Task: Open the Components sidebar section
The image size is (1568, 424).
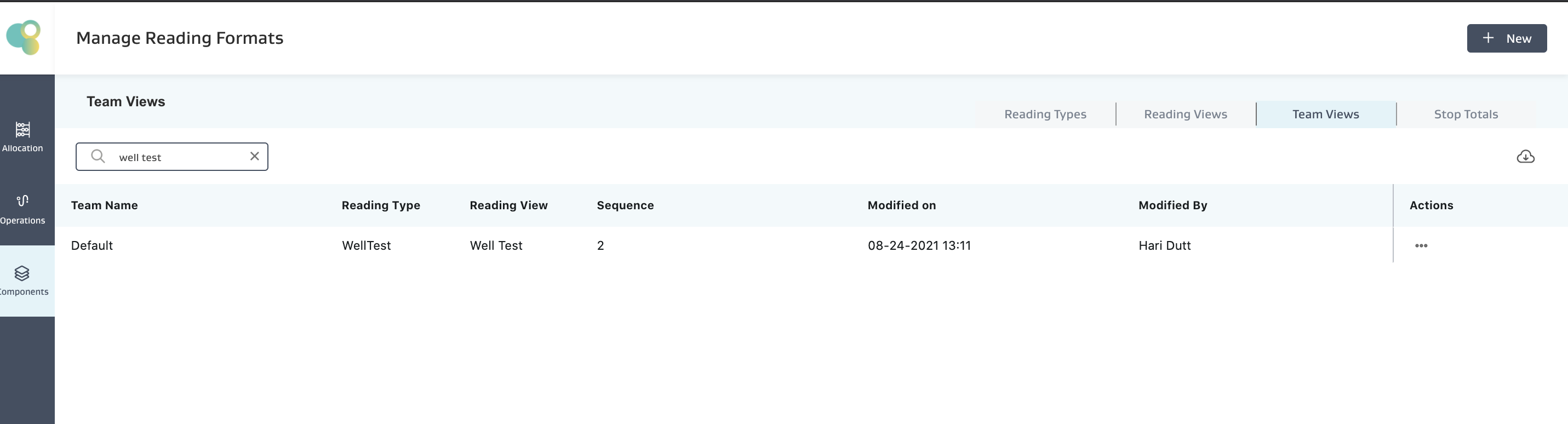Action: coord(22,280)
